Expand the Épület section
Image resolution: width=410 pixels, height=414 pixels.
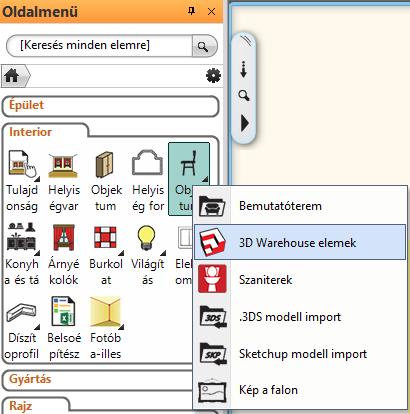(110, 106)
